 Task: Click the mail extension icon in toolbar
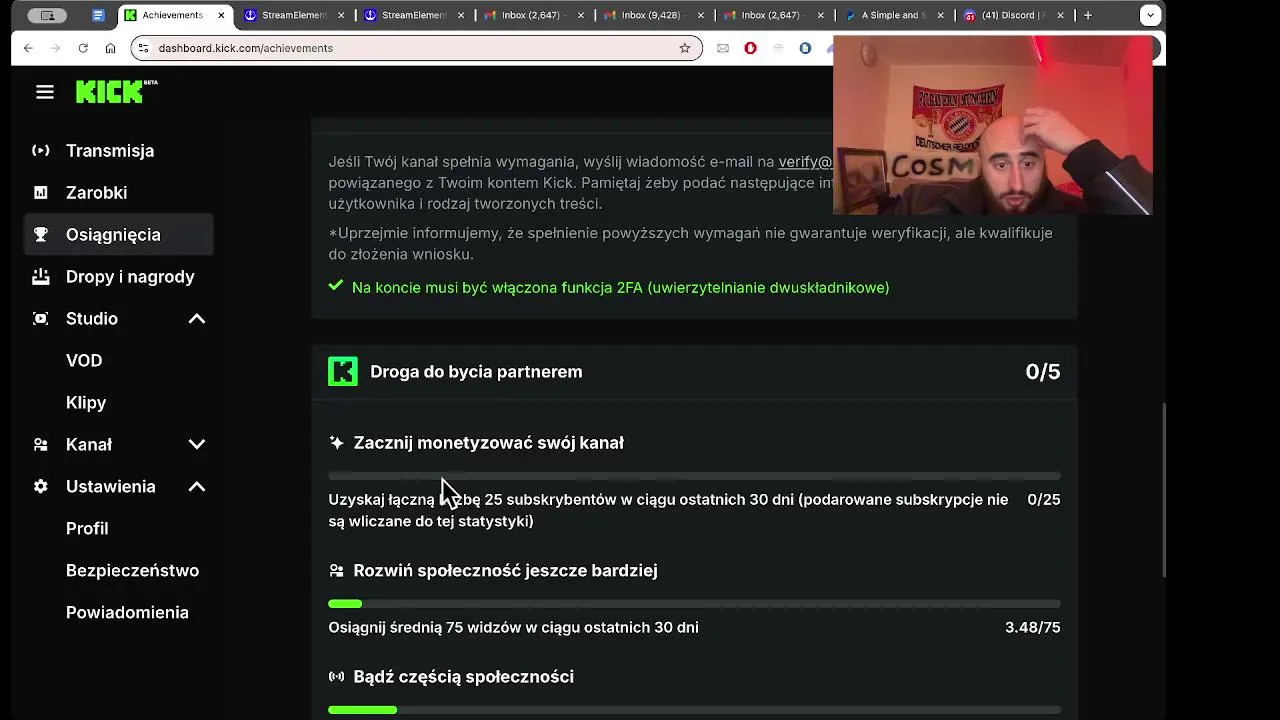(x=723, y=48)
